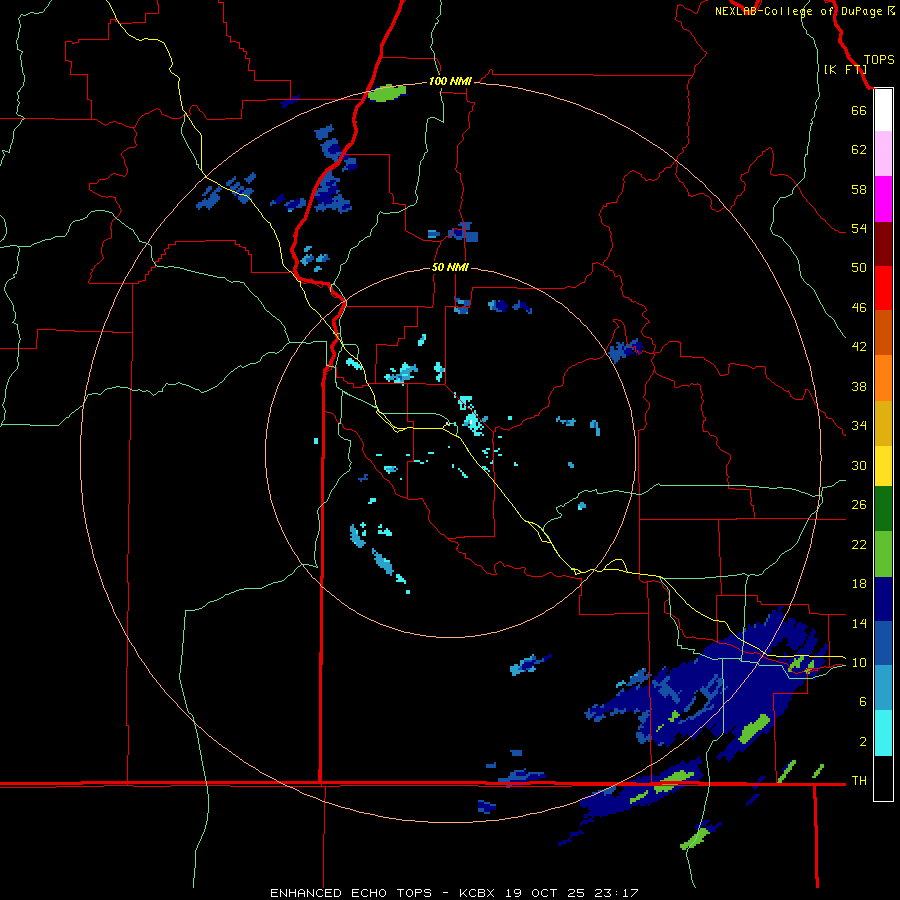Click the legend value 54
This screenshot has width=900, height=900.
click(859, 228)
